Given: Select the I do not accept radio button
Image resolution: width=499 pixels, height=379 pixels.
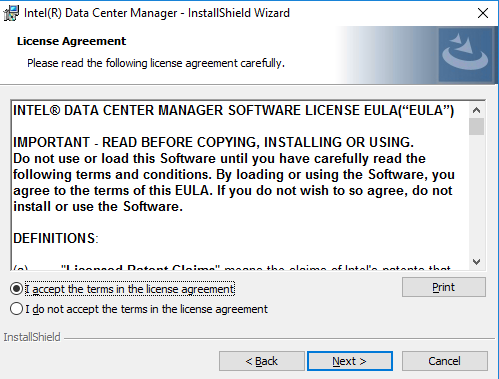Looking at the screenshot, I should click(x=16, y=309).
